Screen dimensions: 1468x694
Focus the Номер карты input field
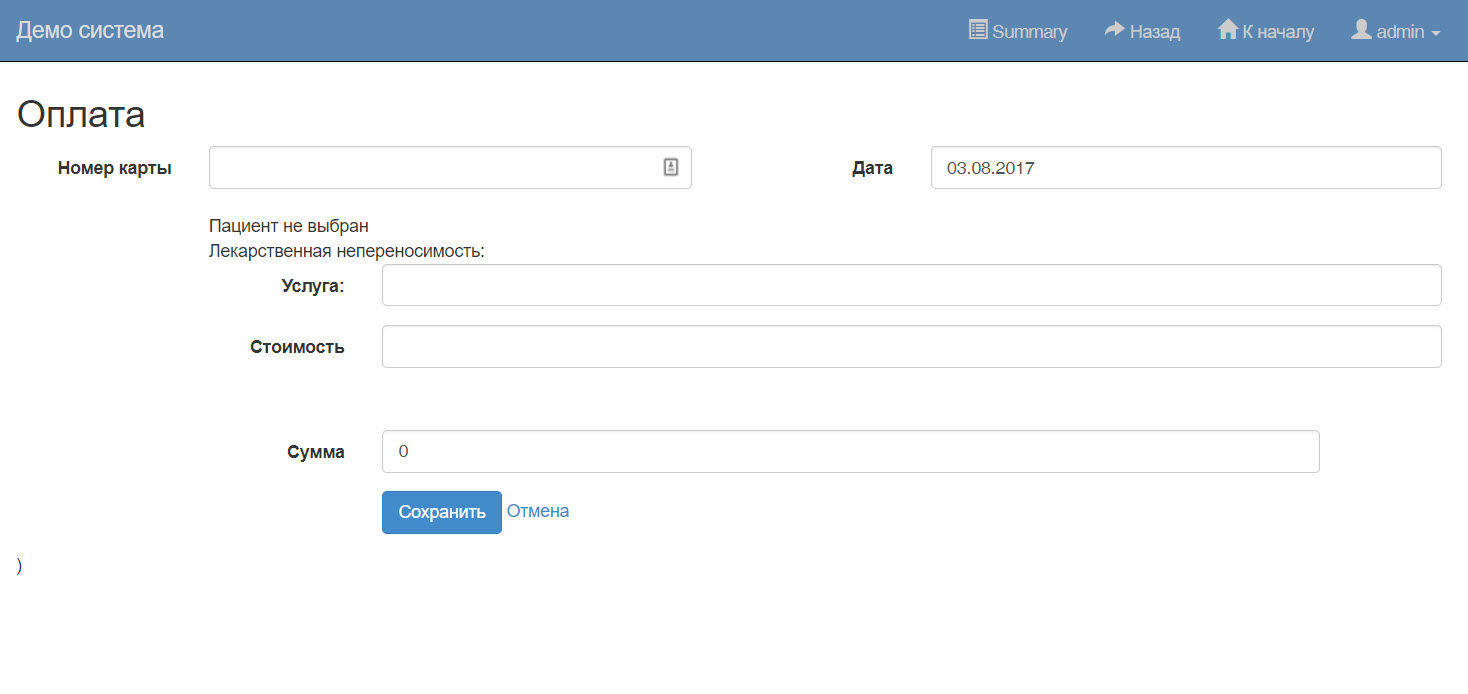(430, 168)
